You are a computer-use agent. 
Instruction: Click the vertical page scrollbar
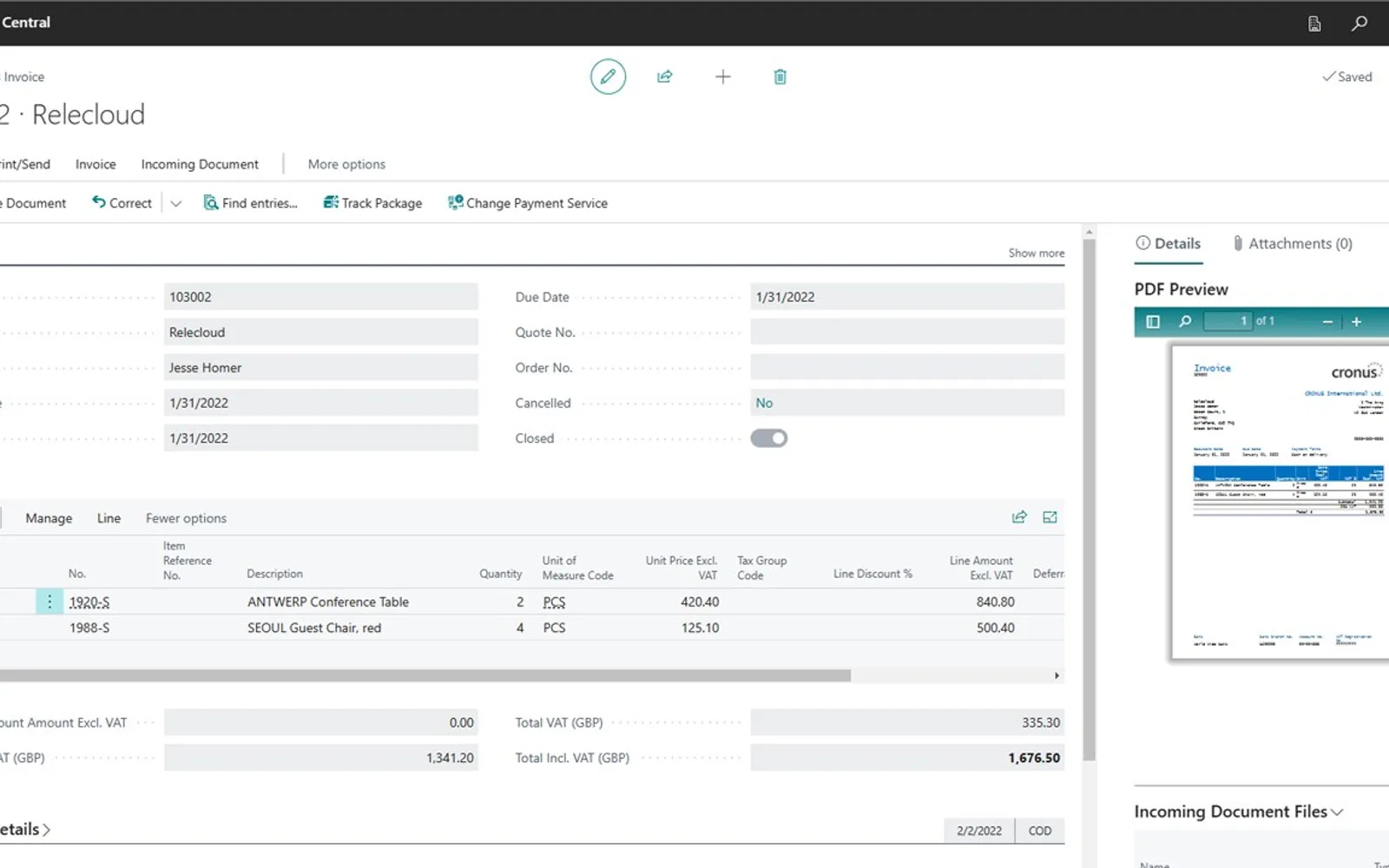(1089, 499)
